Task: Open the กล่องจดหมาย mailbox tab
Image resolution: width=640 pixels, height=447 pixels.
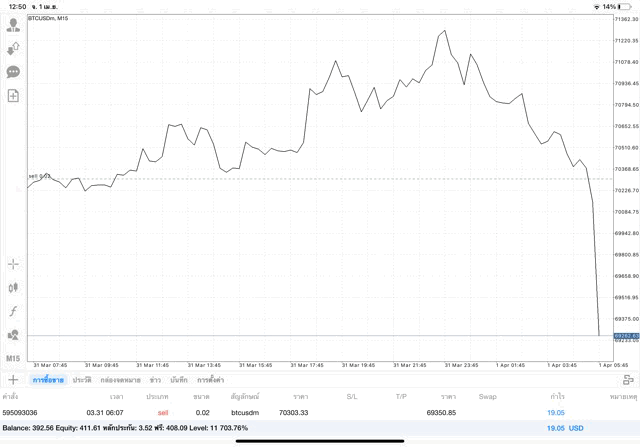Action: point(120,380)
